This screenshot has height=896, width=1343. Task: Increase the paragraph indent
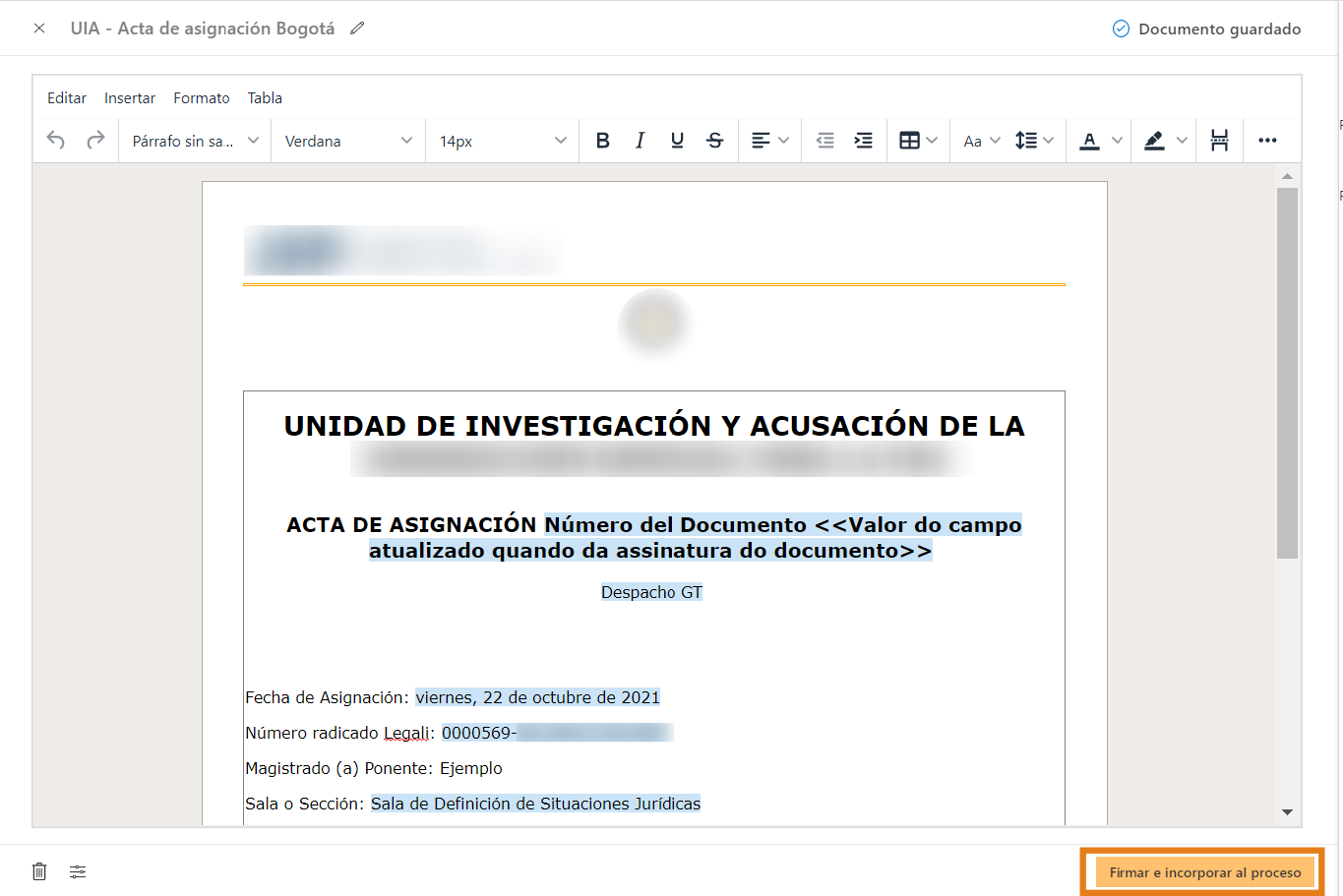click(x=863, y=140)
